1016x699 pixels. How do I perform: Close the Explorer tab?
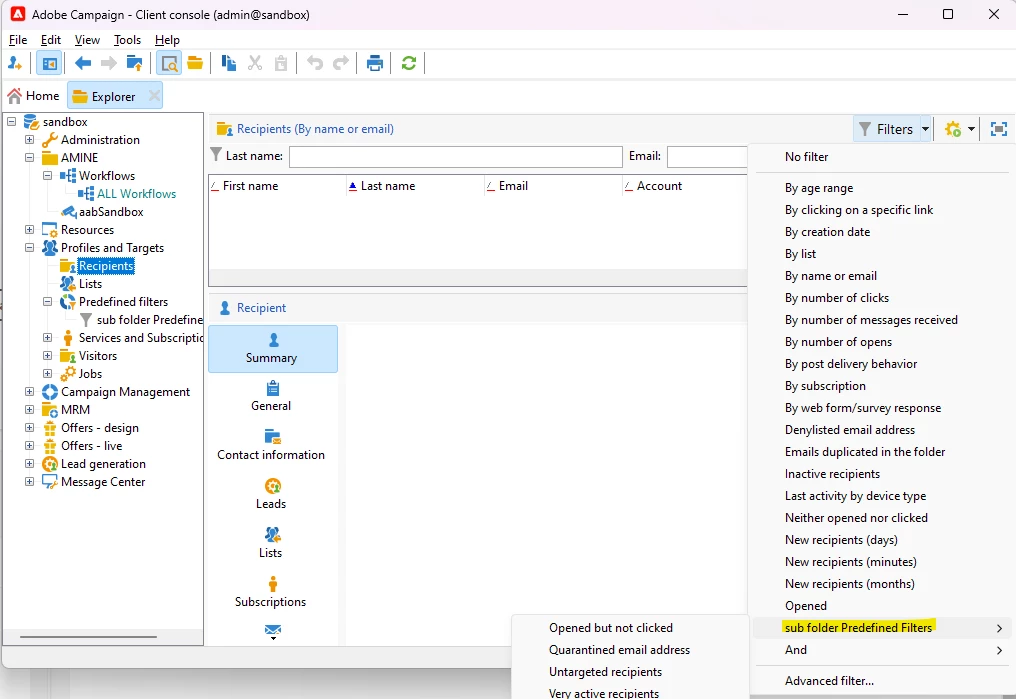pyautogui.click(x=154, y=96)
